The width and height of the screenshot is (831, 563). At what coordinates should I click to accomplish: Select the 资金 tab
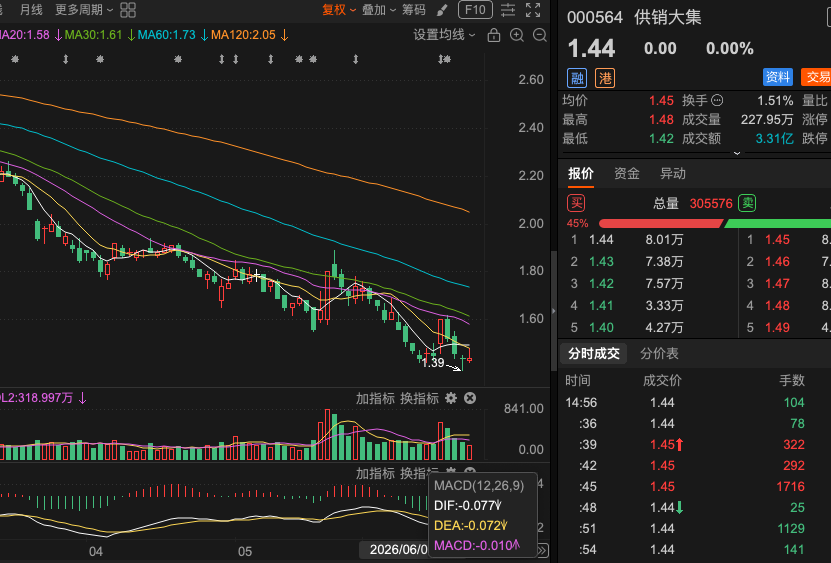tap(626, 174)
